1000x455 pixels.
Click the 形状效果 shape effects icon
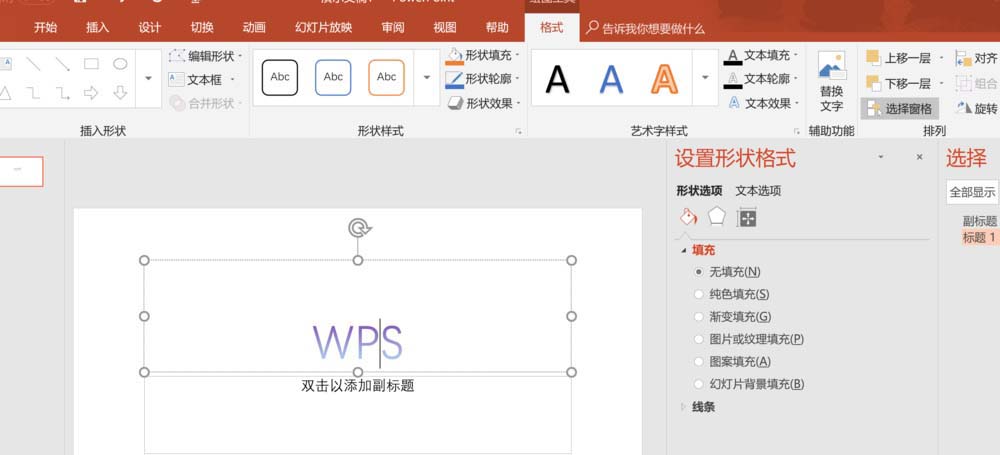coord(455,103)
